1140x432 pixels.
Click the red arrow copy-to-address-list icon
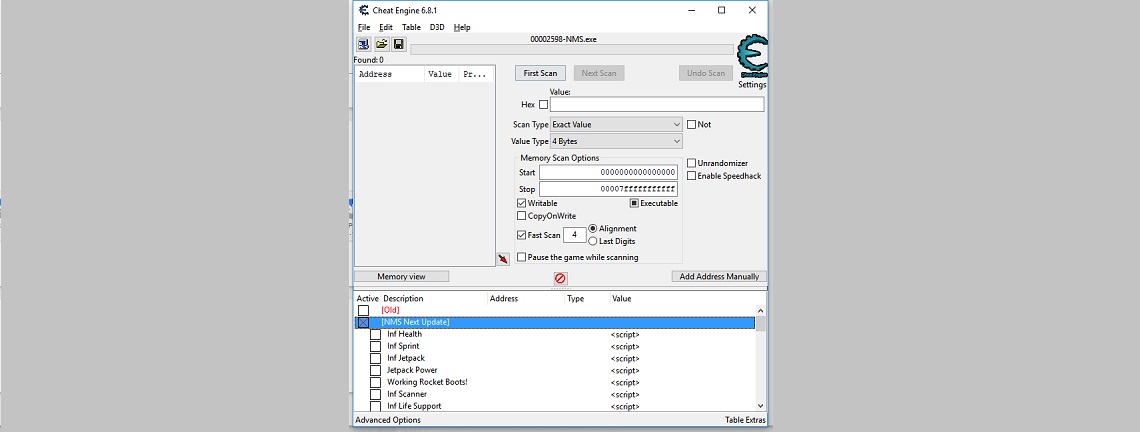pos(503,259)
